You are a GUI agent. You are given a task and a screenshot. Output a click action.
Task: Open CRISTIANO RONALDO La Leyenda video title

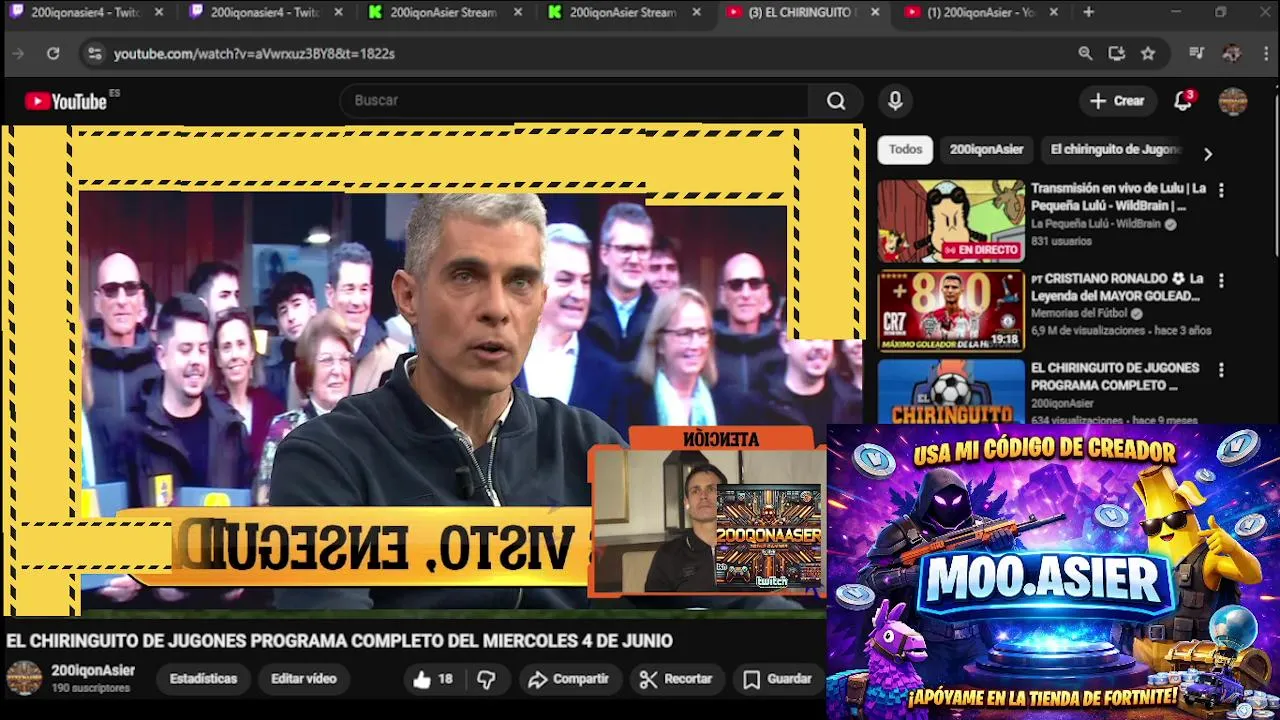(1116, 287)
